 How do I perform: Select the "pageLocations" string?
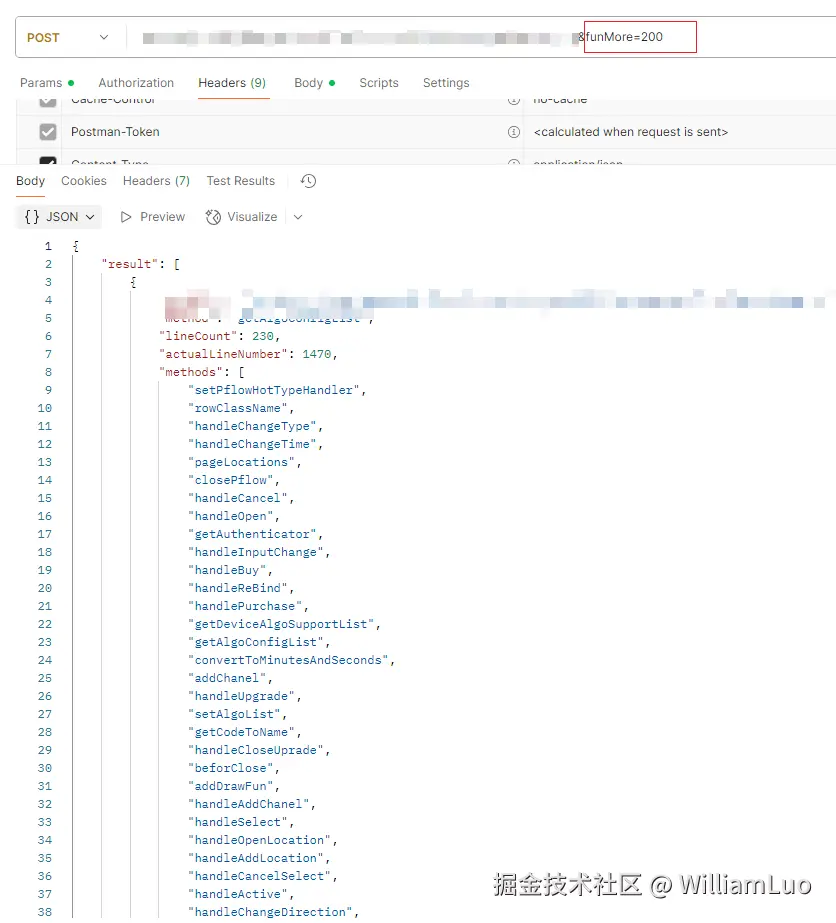tap(241, 462)
